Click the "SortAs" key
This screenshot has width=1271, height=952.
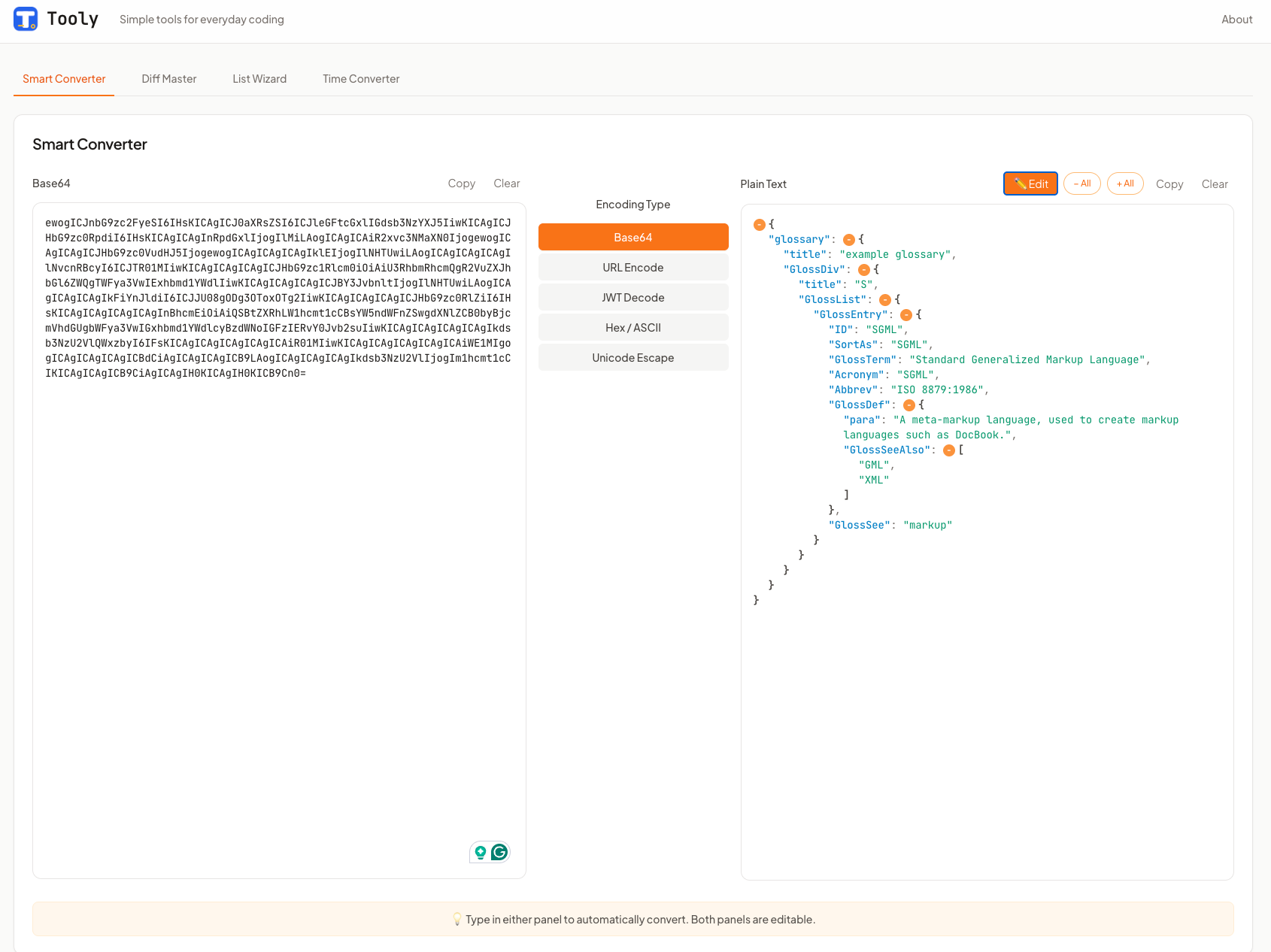point(854,344)
